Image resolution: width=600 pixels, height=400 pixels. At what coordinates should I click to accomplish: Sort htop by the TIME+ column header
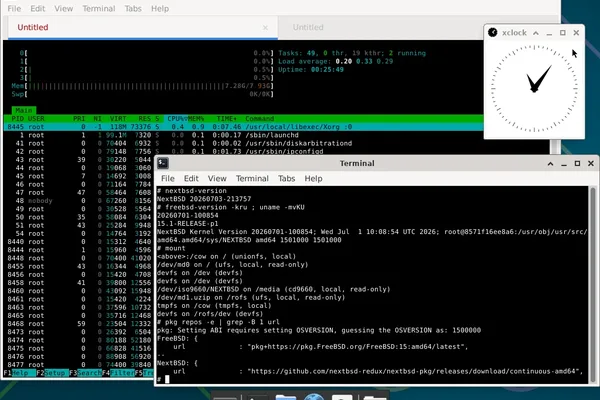tap(227, 119)
